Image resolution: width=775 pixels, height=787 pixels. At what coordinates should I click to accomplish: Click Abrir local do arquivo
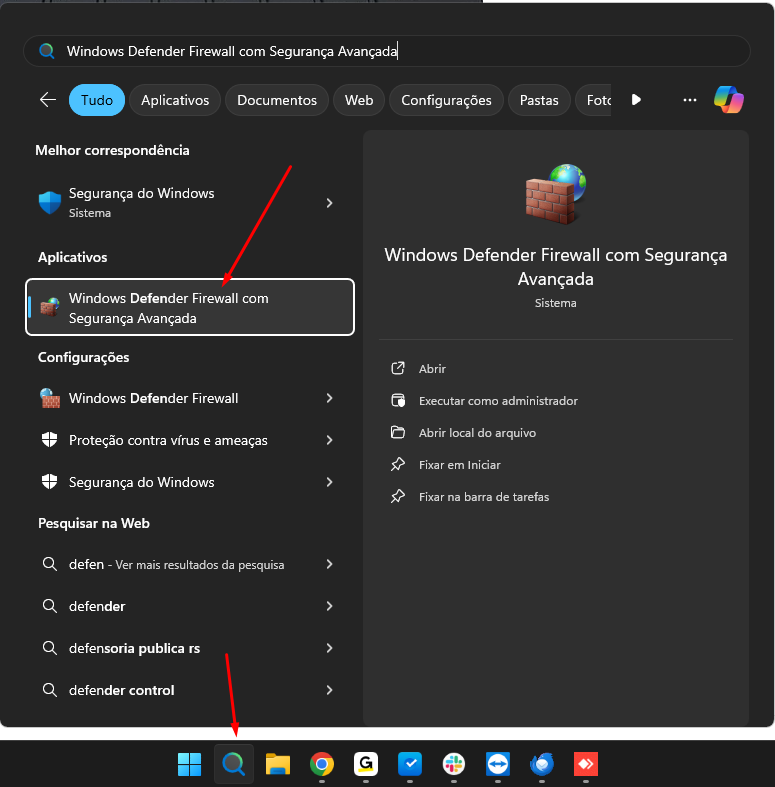[x=477, y=433]
